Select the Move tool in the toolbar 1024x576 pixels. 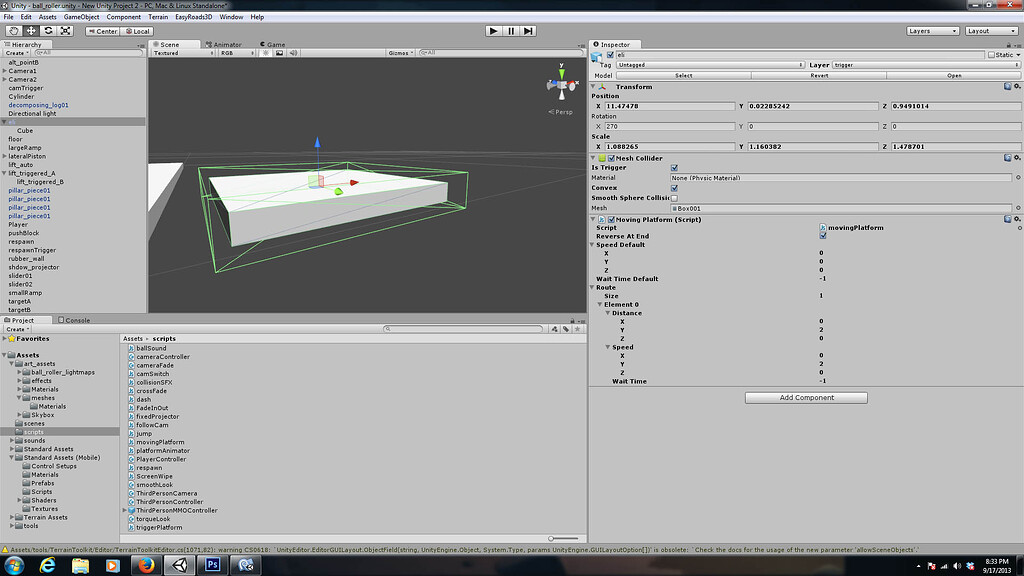pyautogui.click(x=29, y=31)
